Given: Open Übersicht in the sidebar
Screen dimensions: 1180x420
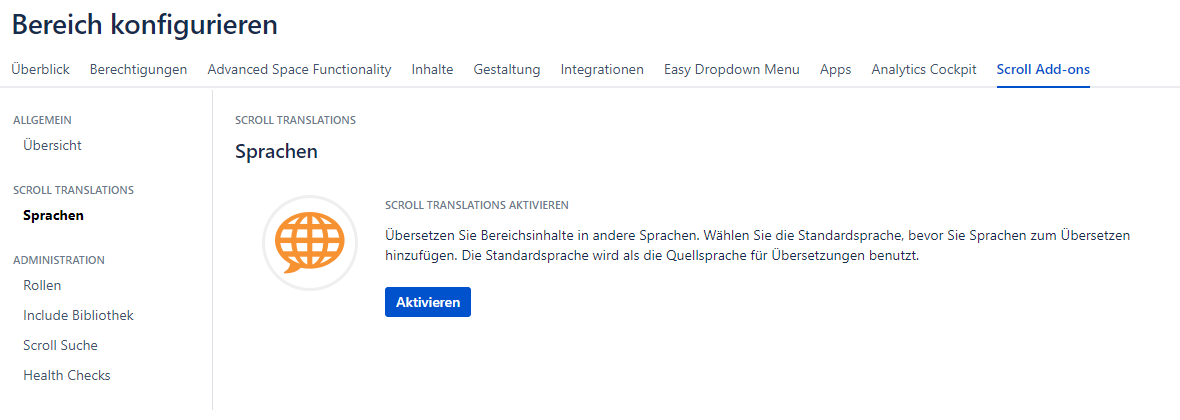Looking at the screenshot, I should (53, 145).
